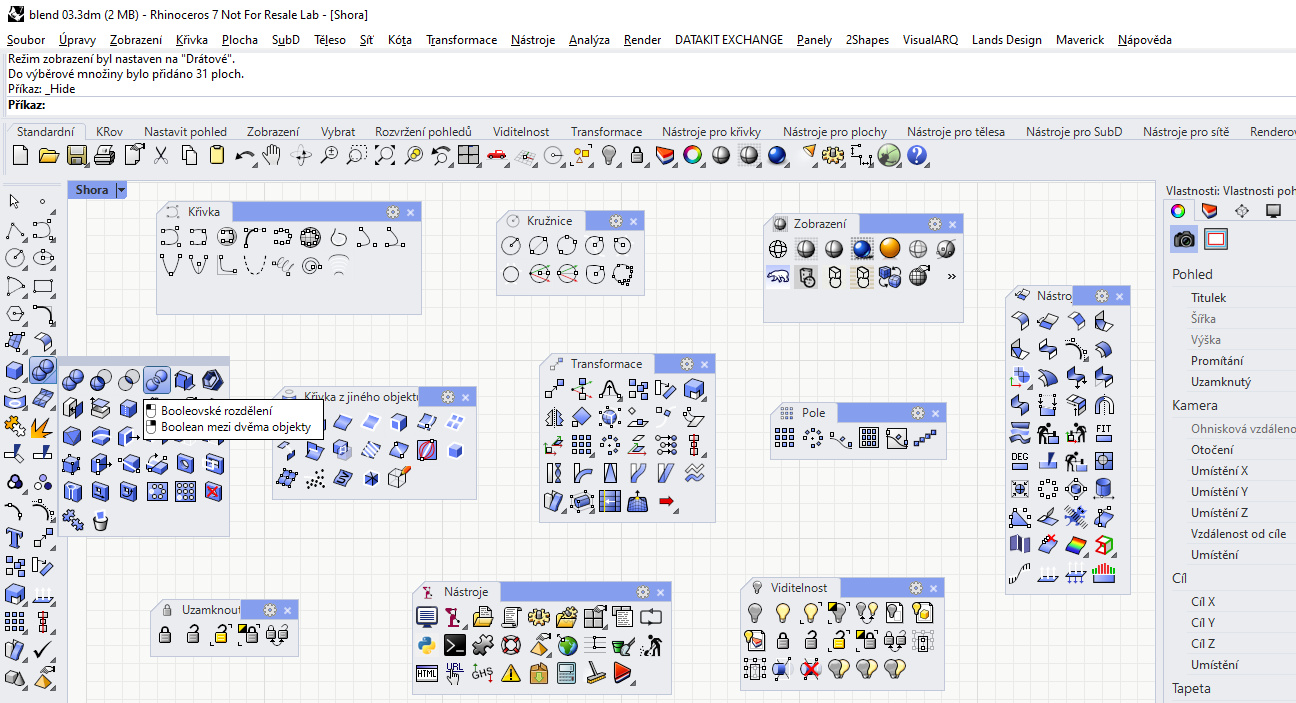This screenshot has width=1296, height=703.
Task: Open the Křivka panel gear options
Action: click(392, 211)
